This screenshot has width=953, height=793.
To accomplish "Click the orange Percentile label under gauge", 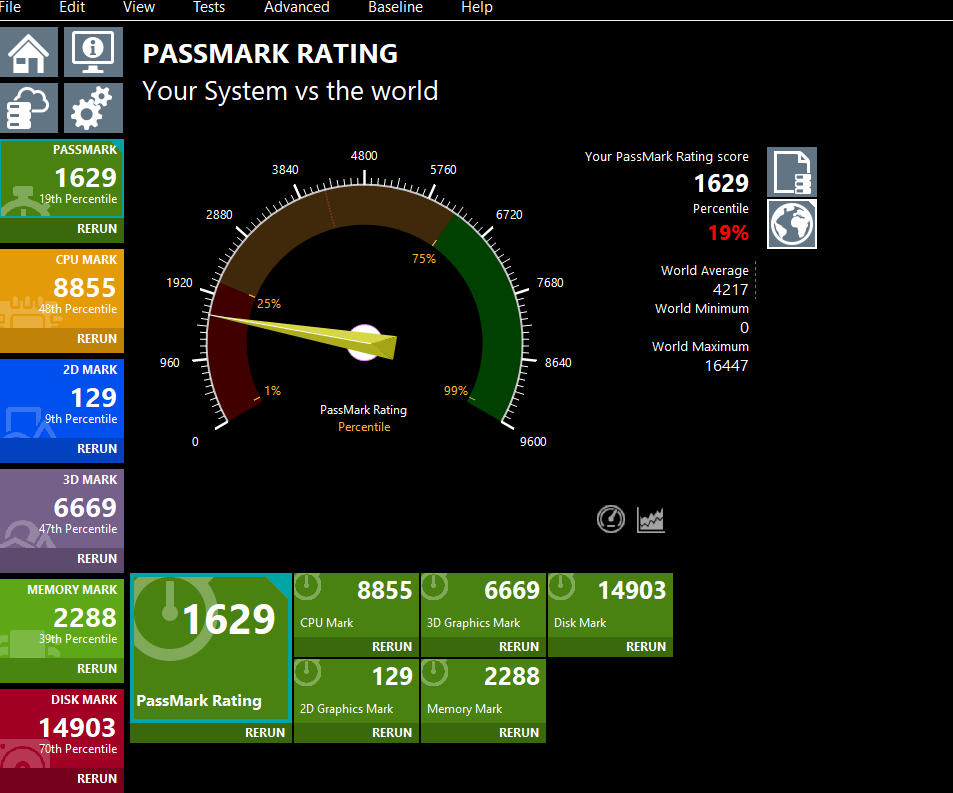I will click(364, 427).
